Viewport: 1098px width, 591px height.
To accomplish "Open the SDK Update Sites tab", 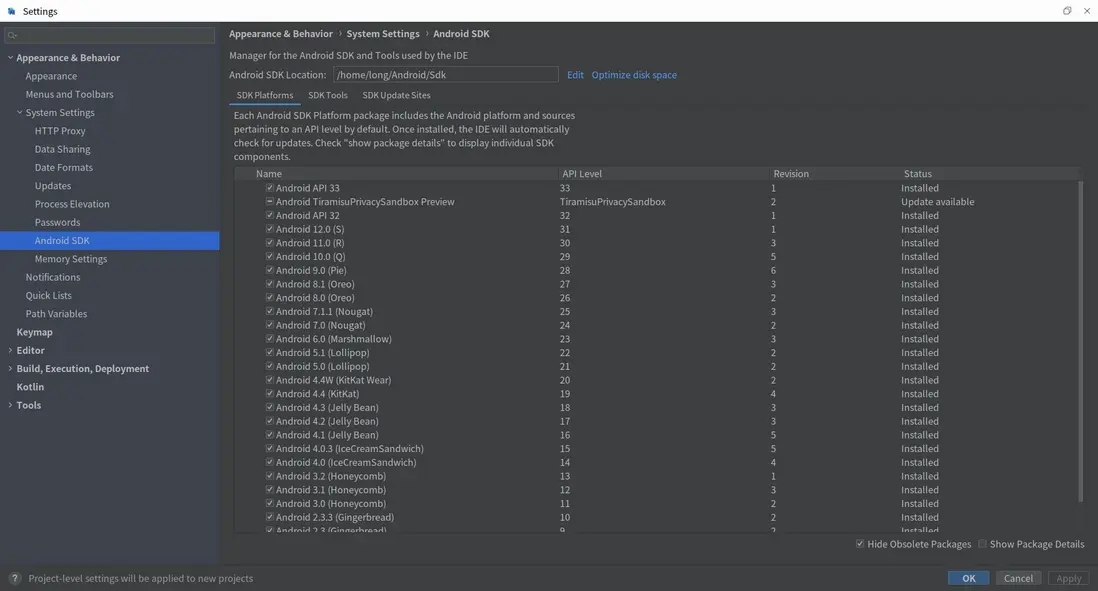I will [396, 95].
